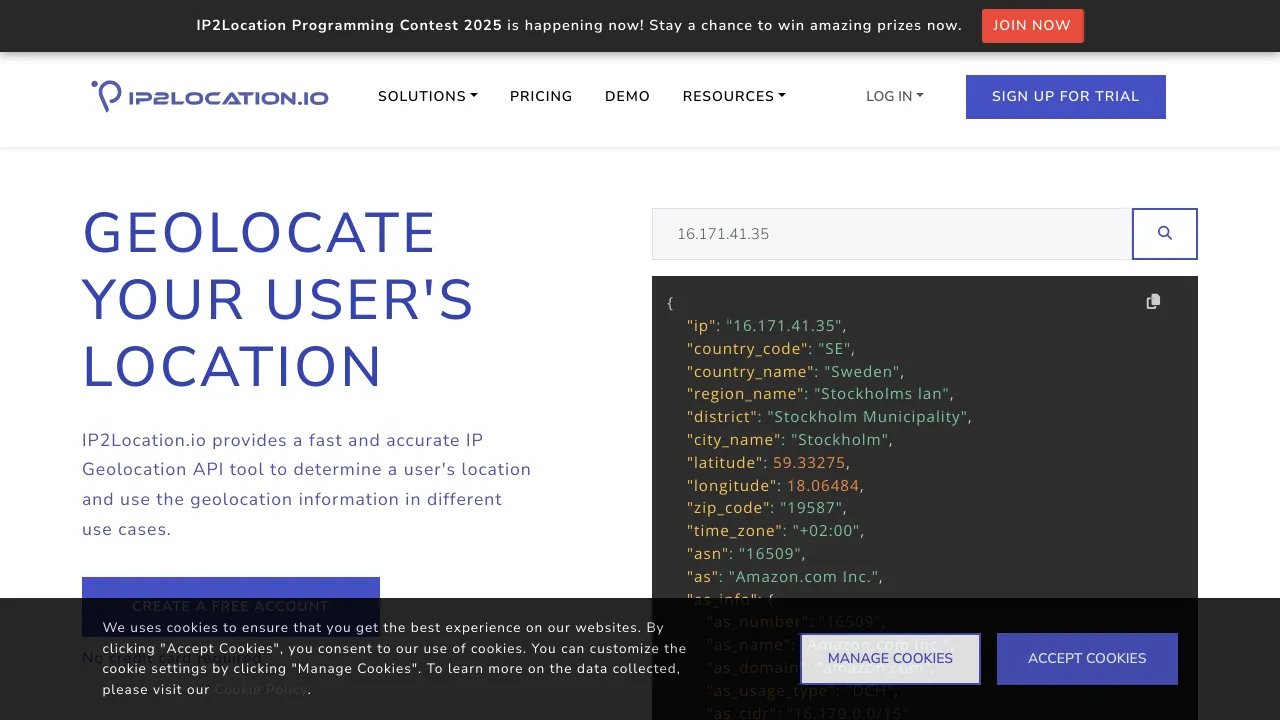Screen dimensions: 1280x720
Task: Open the Cookie Policy link
Action: (x=261, y=689)
